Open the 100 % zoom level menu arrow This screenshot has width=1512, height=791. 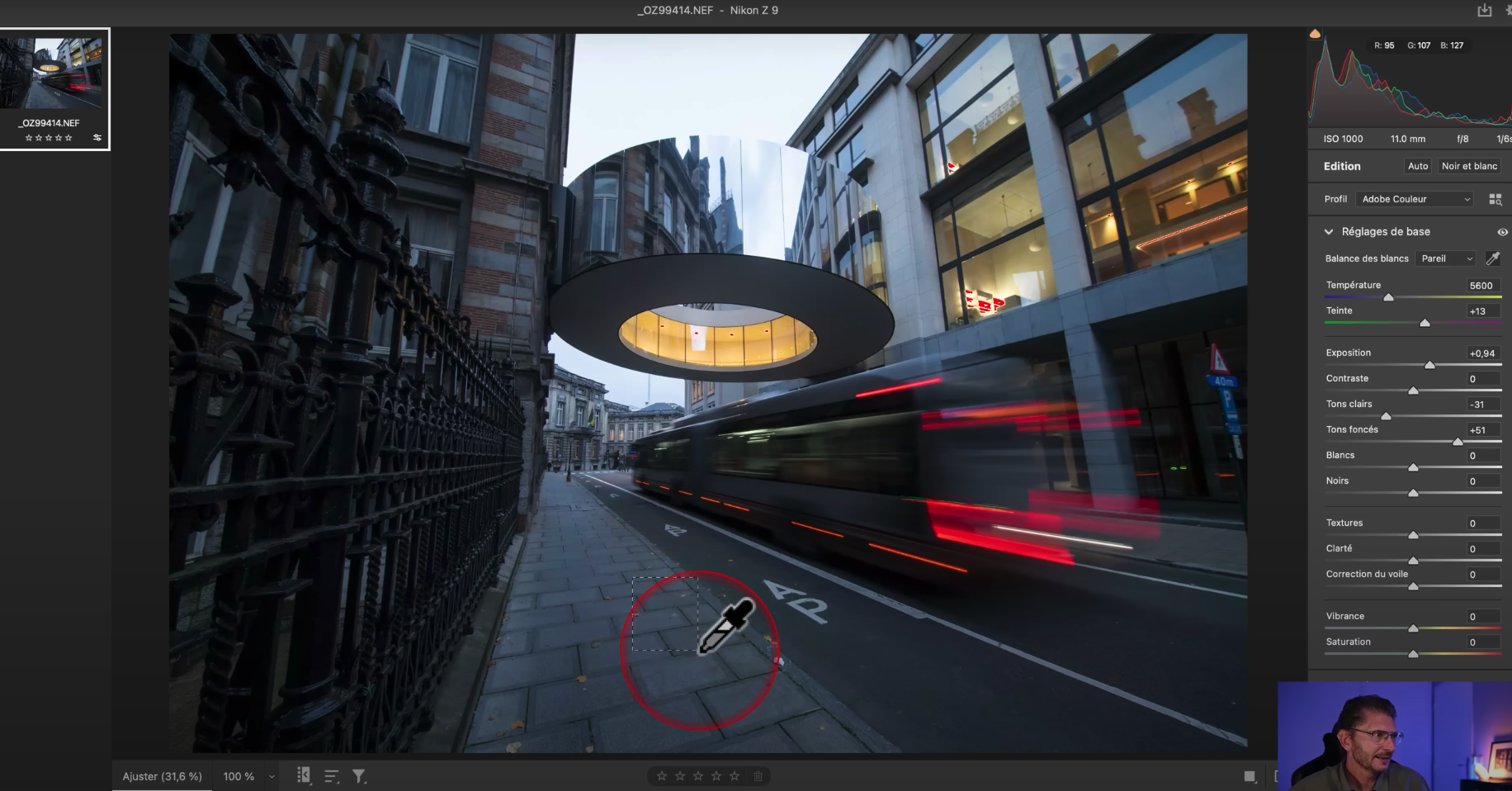pos(272,776)
